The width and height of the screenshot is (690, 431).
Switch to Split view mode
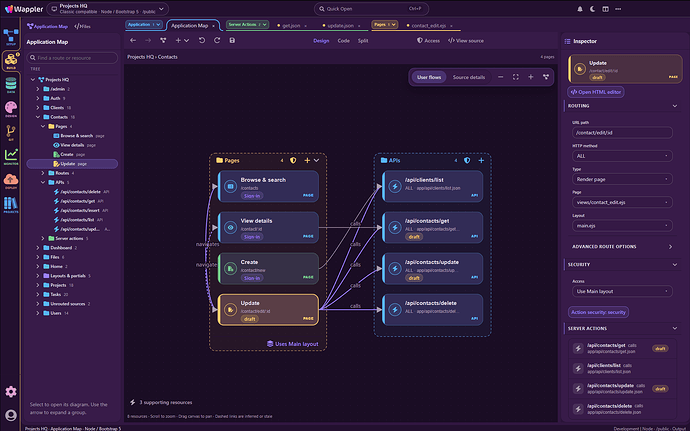pyautogui.click(x=363, y=41)
